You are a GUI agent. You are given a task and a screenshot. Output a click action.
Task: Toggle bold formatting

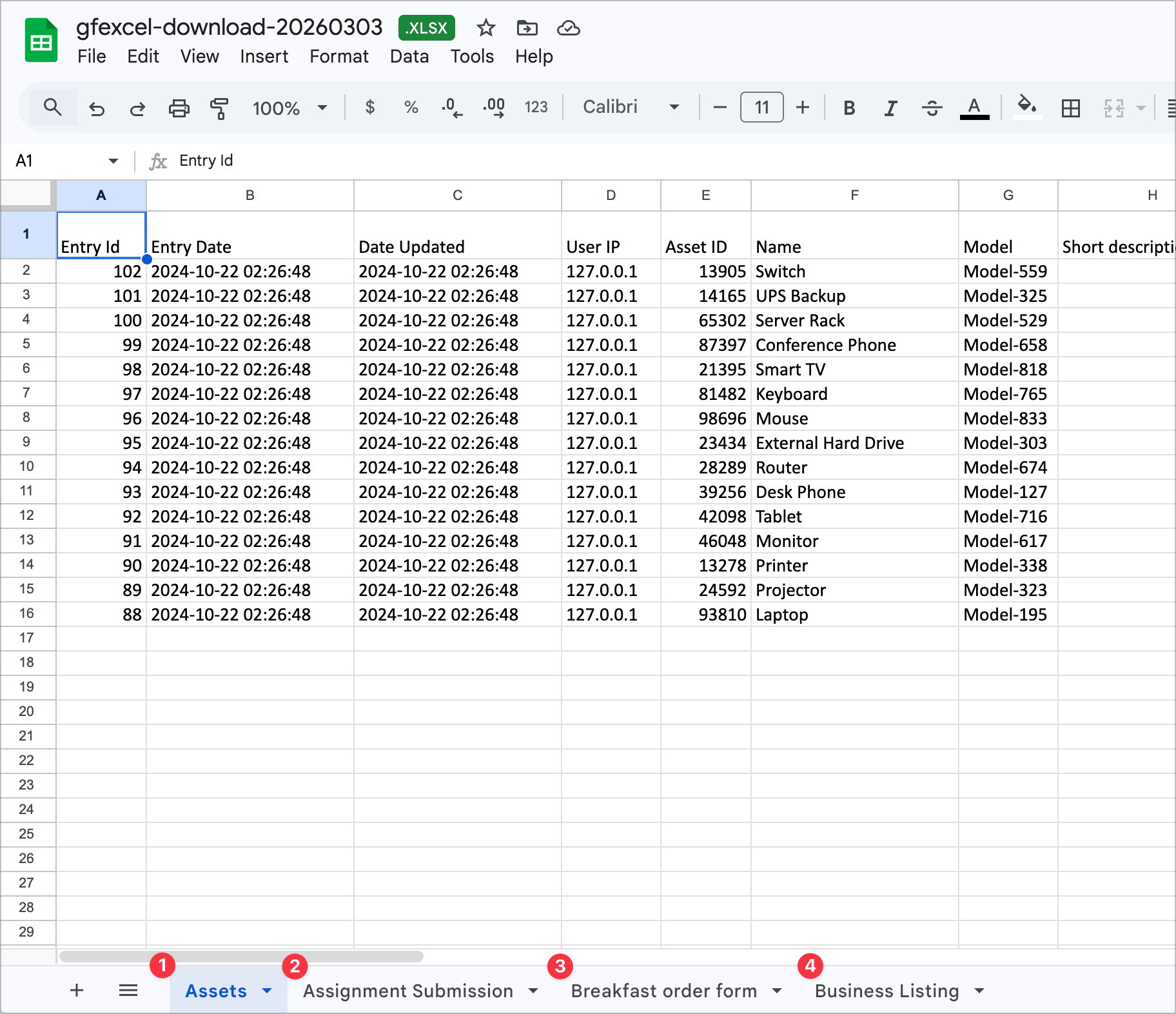click(x=848, y=108)
